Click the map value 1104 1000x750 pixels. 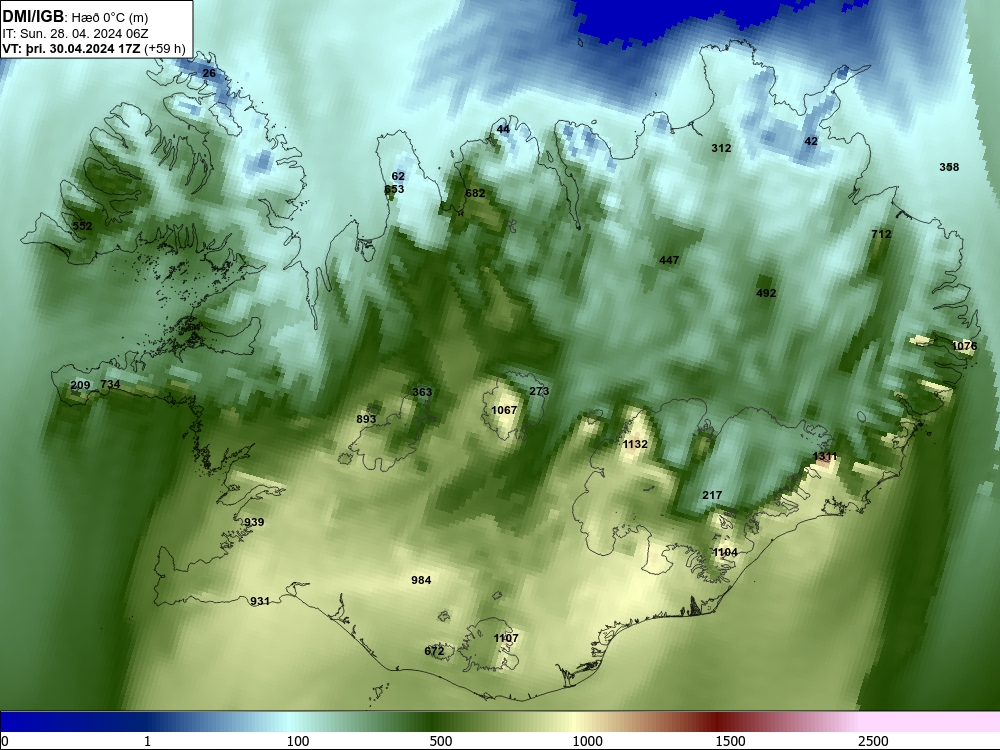[725, 552]
